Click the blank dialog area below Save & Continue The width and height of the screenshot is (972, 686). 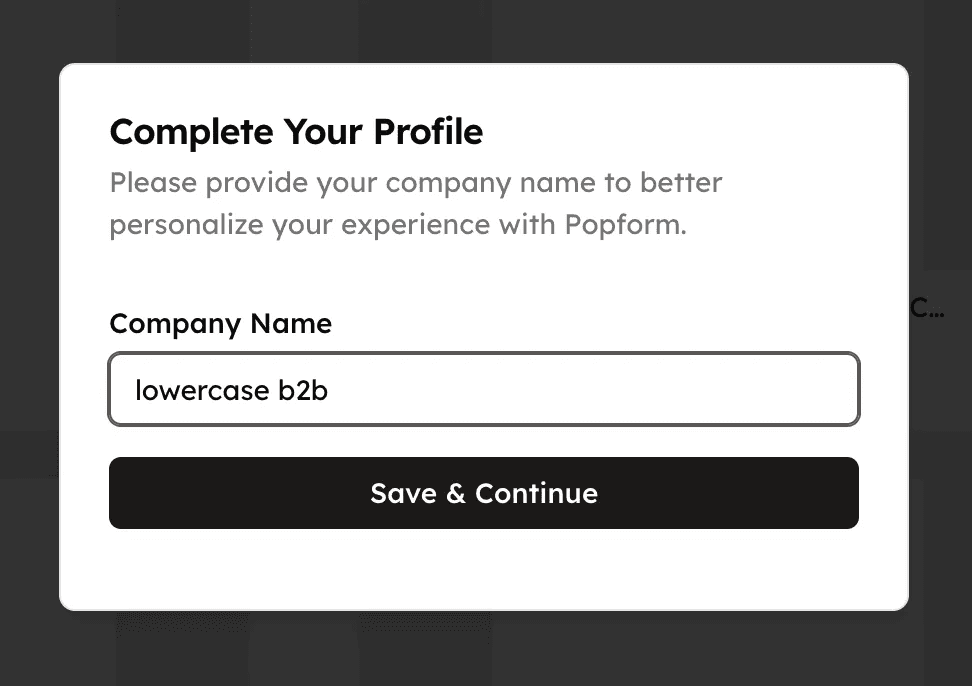point(483,570)
